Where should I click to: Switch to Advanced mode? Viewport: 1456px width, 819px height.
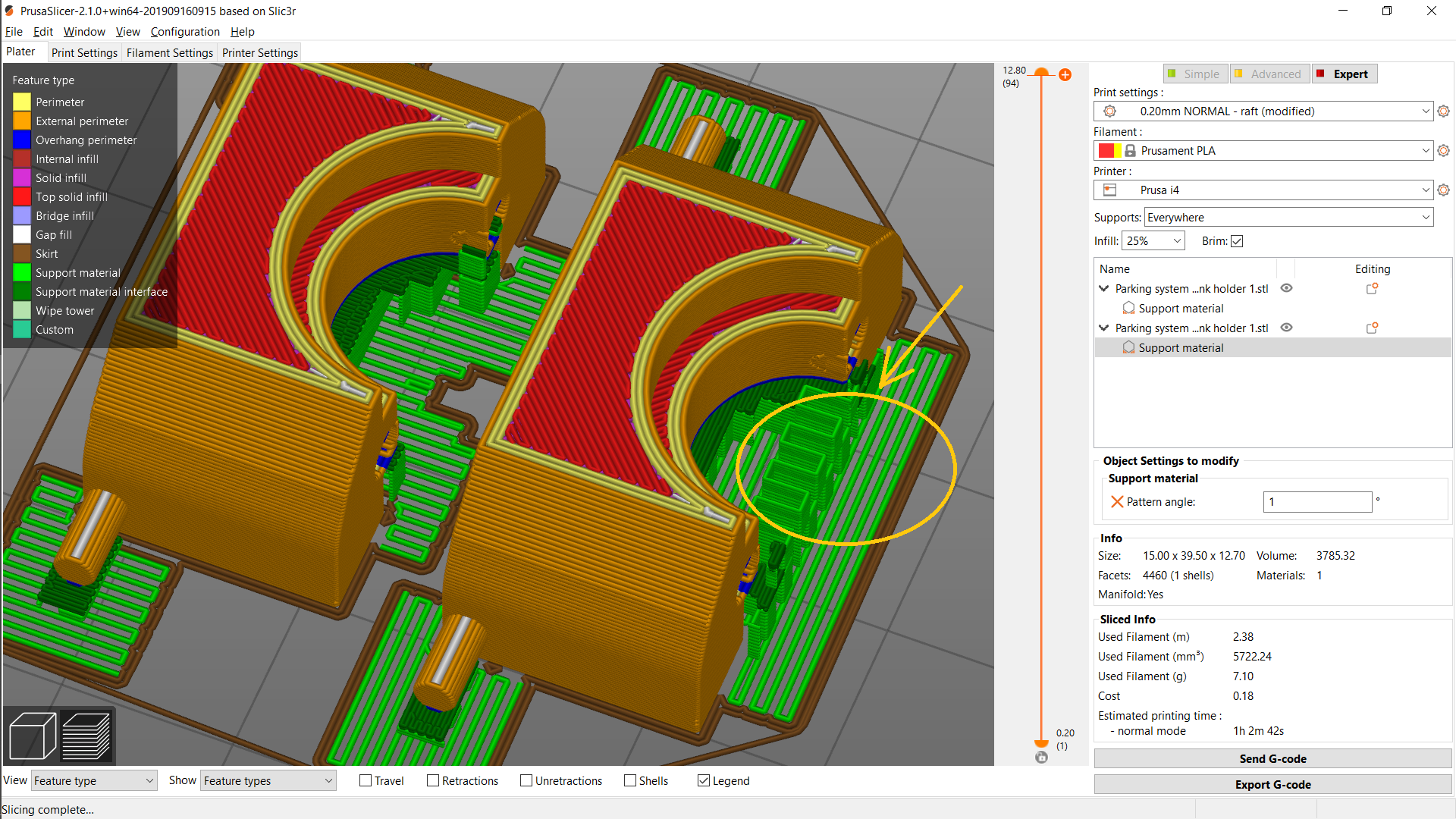(1269, 74)
